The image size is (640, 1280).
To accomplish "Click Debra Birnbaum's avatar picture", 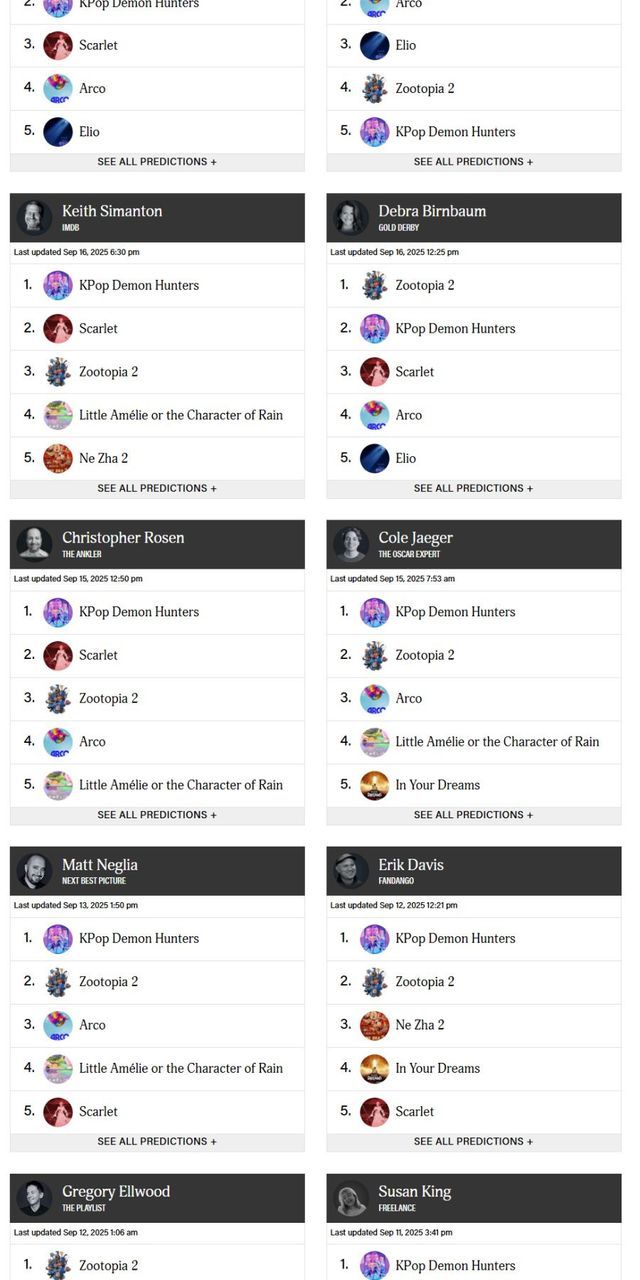I will click(350, 217).
